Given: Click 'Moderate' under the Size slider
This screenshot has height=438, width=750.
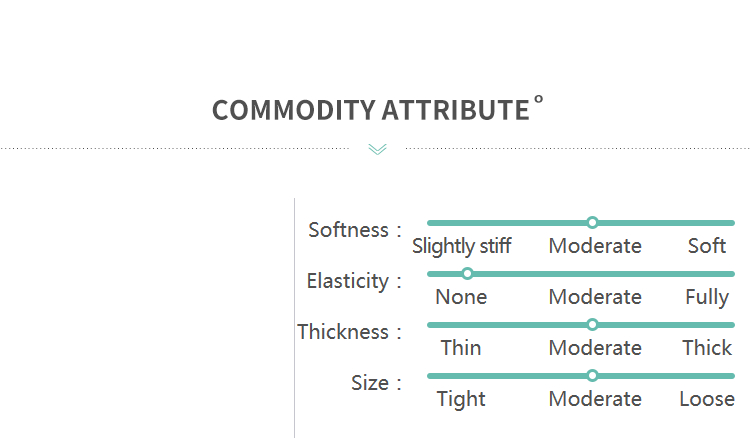Looking at the screenshot, I should pyautogui.click(x=595, y=399).
